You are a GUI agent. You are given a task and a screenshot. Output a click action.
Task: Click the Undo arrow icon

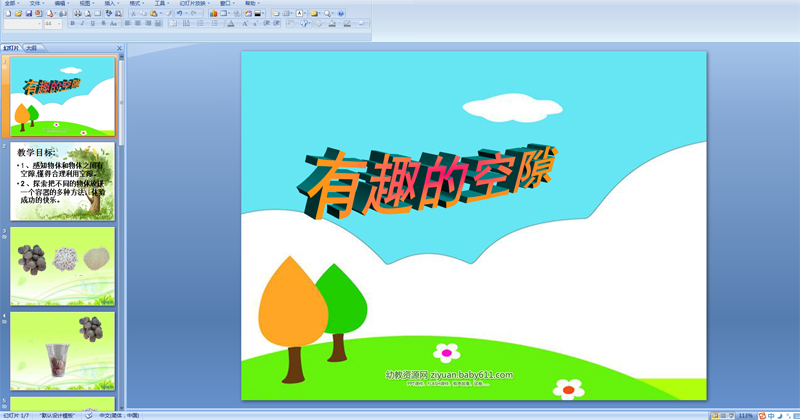pos(178,14)
